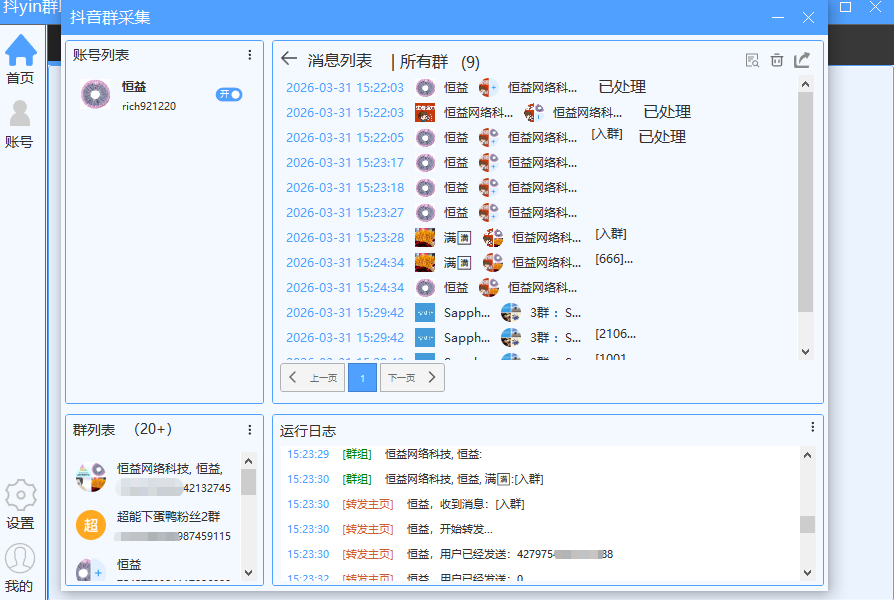Screen dimensions: 894x600
Task: Click the image preview search icon
Action: click(x=752, y=60)
